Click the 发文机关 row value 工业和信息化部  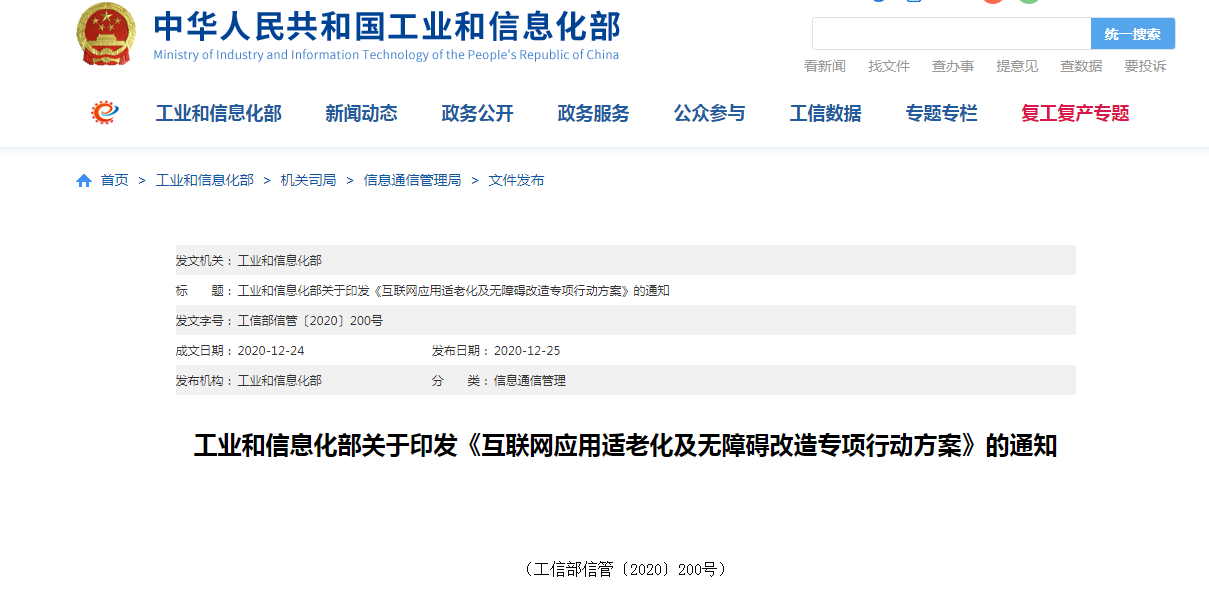click(280, 261)
